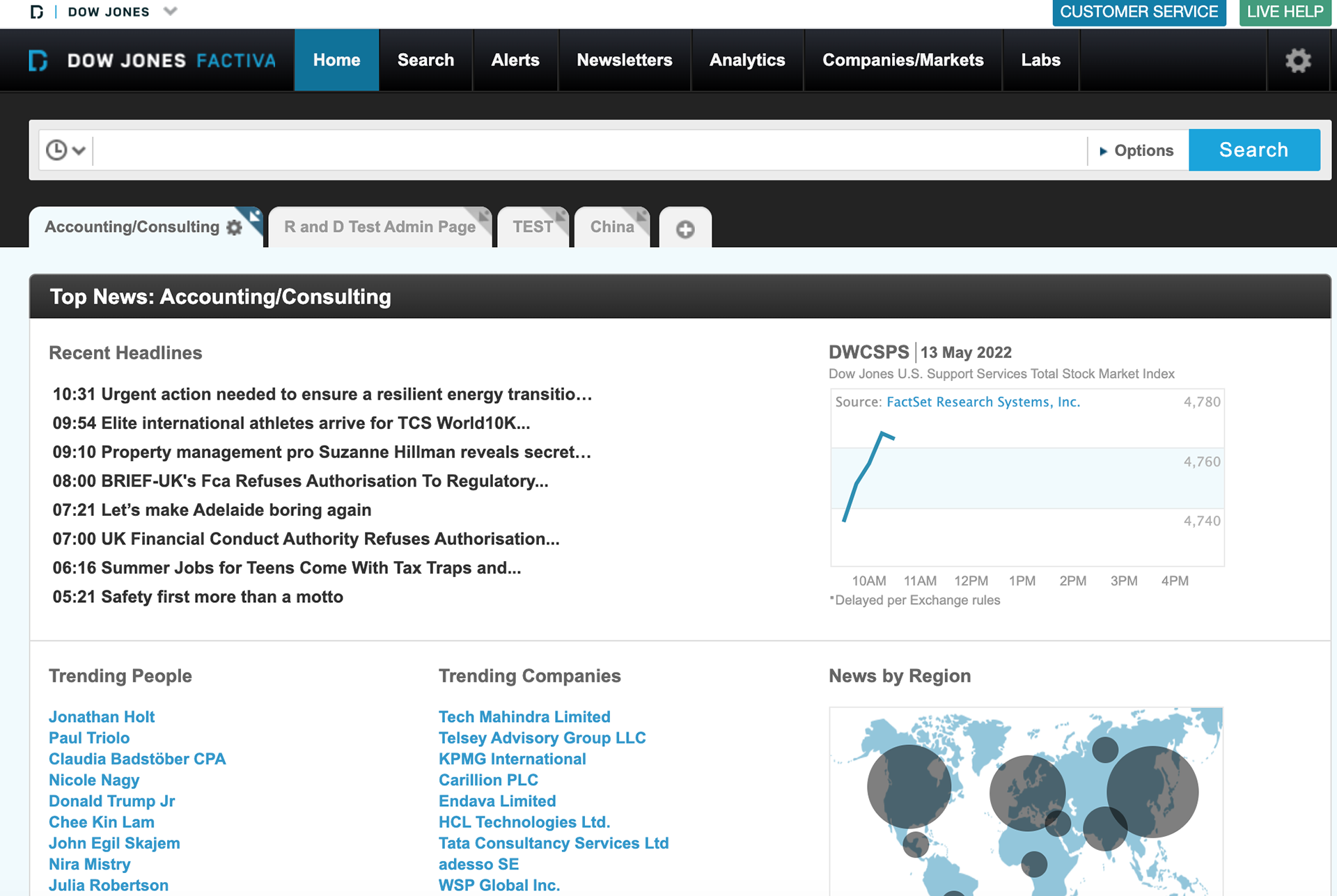The height and width of the screenshot is (896, 1337).
Task: Click the DWCSPS index line chart
Action: 1027,478
